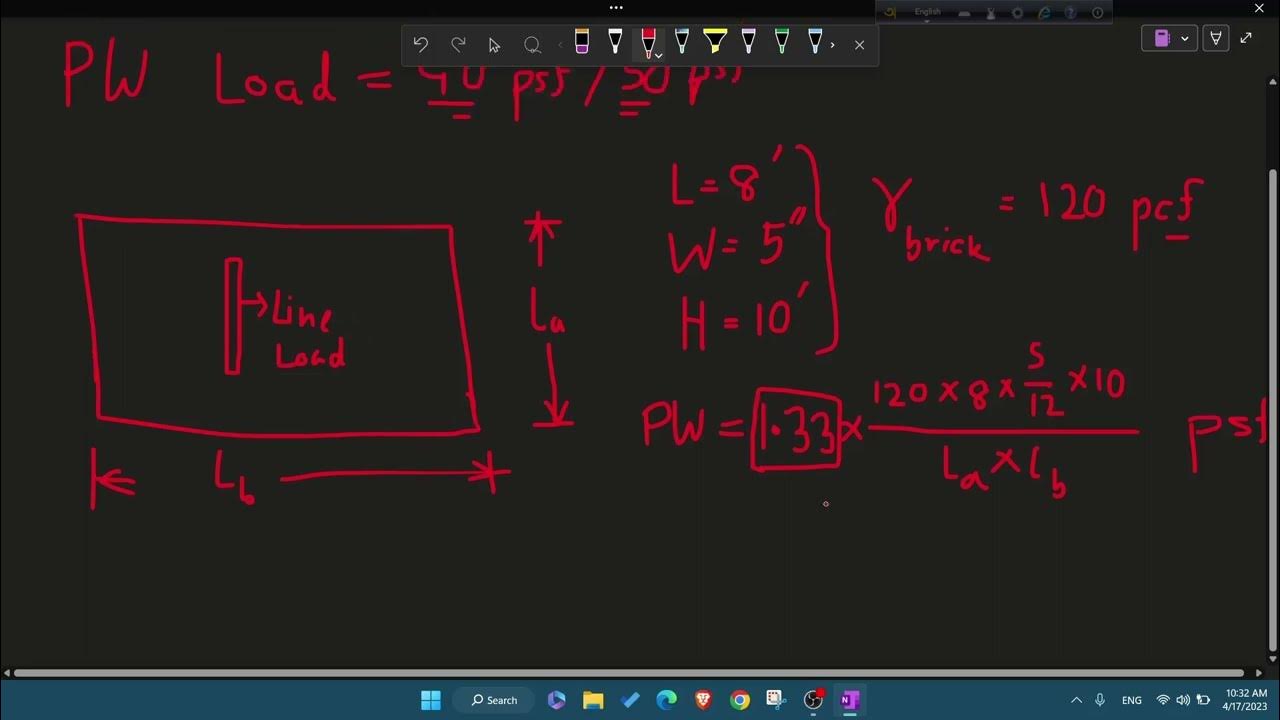
Task: Open the red pen options arrow
Action: 659,55
